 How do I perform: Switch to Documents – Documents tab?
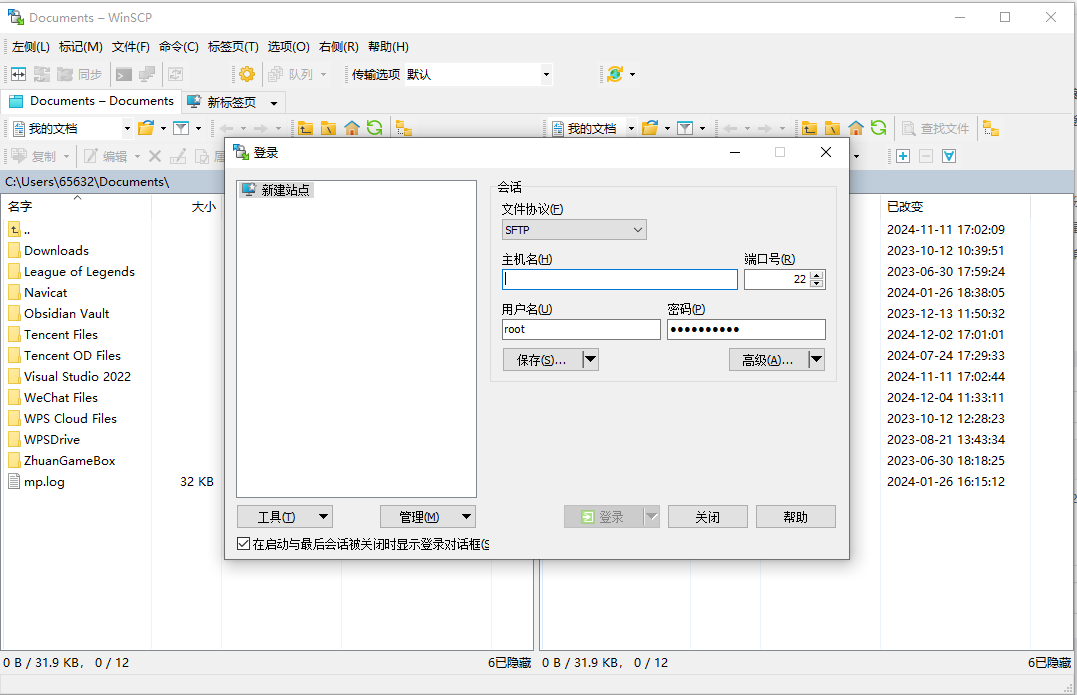point(92,101)
